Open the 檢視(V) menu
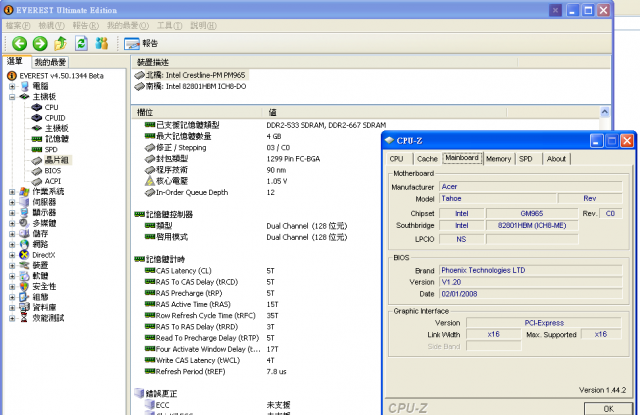 tap(51, 26)
